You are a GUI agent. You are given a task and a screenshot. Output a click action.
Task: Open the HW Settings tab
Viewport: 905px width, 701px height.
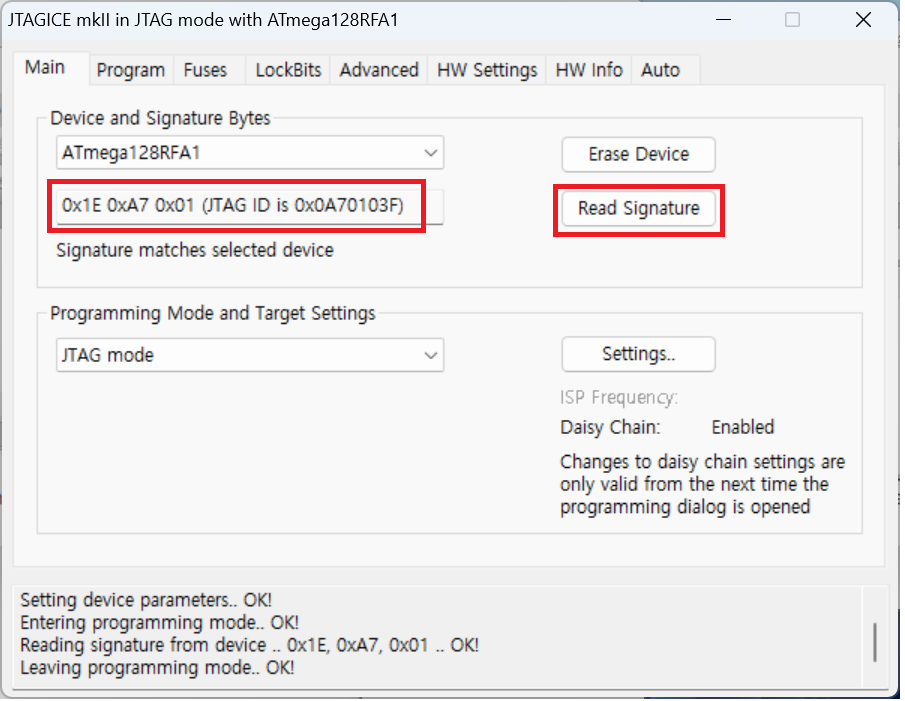pyautogui.click(x=487, y=70)
